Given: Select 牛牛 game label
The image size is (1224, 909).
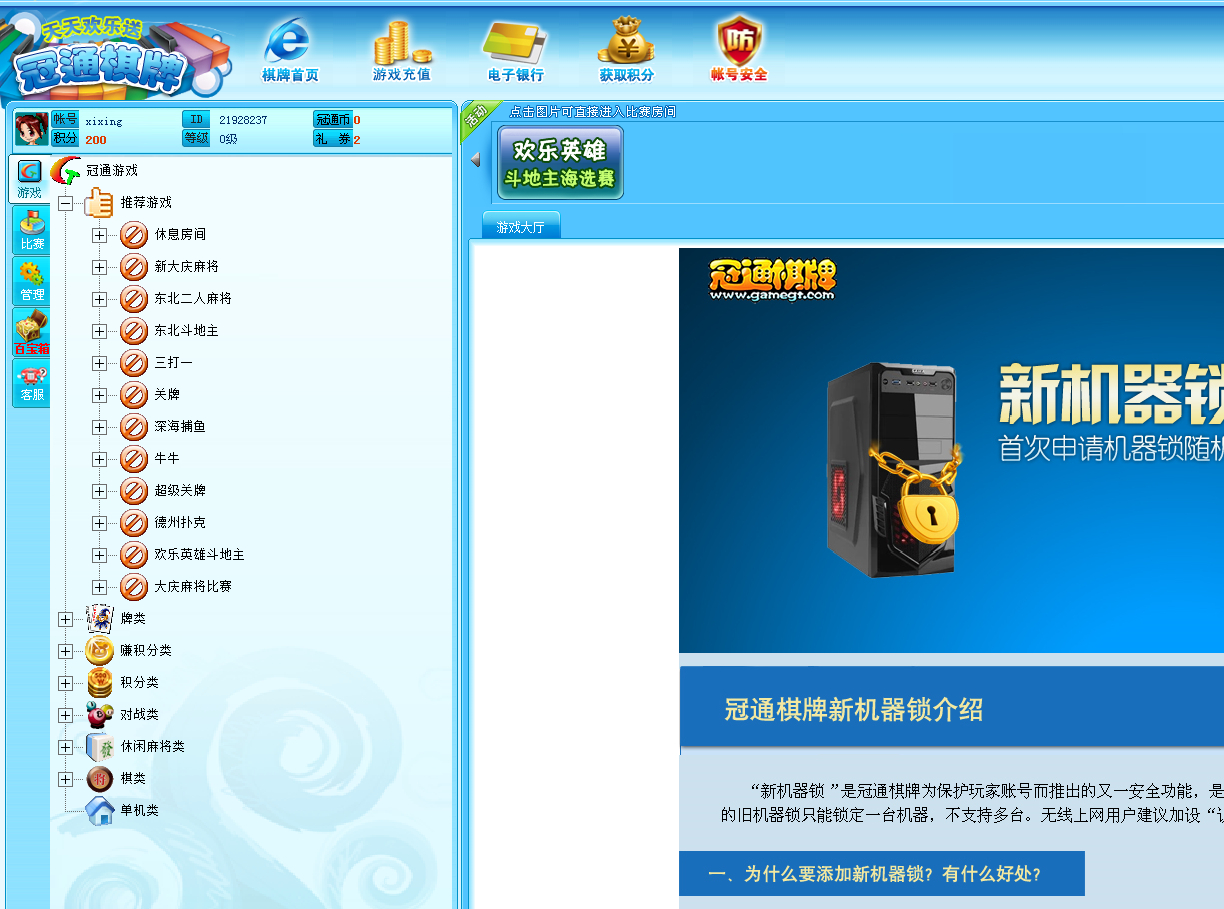Looking at the screenshot, I should pyautogui.click(x=167, y=459).
